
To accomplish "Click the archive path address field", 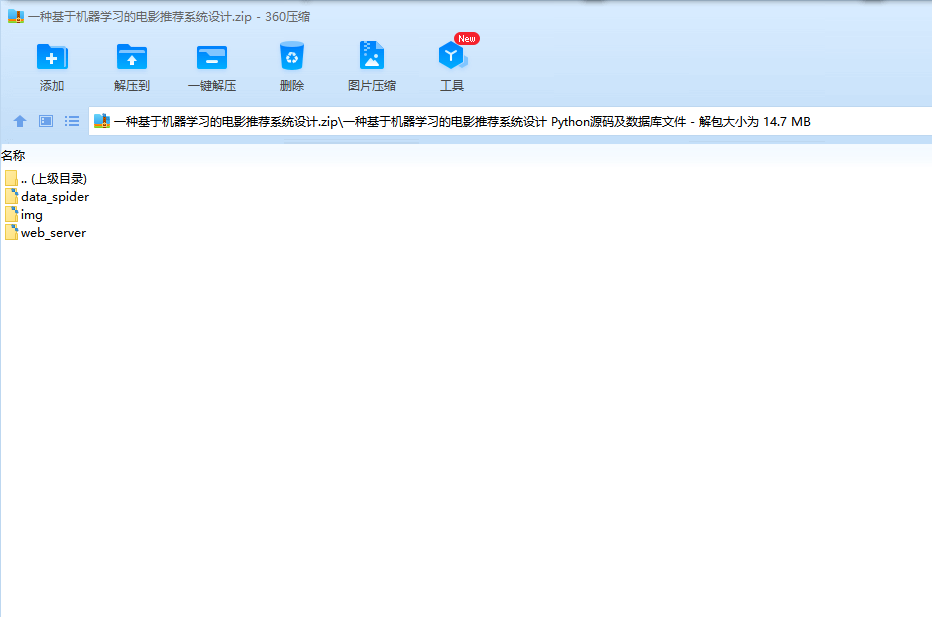I will 510,121.
